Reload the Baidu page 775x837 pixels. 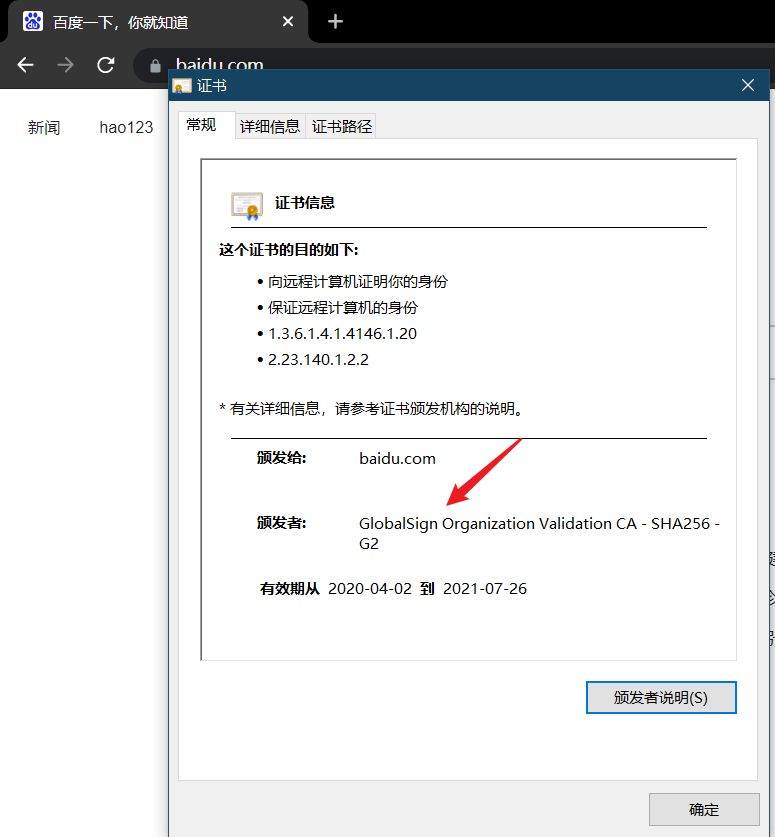[x=106, y=65]
